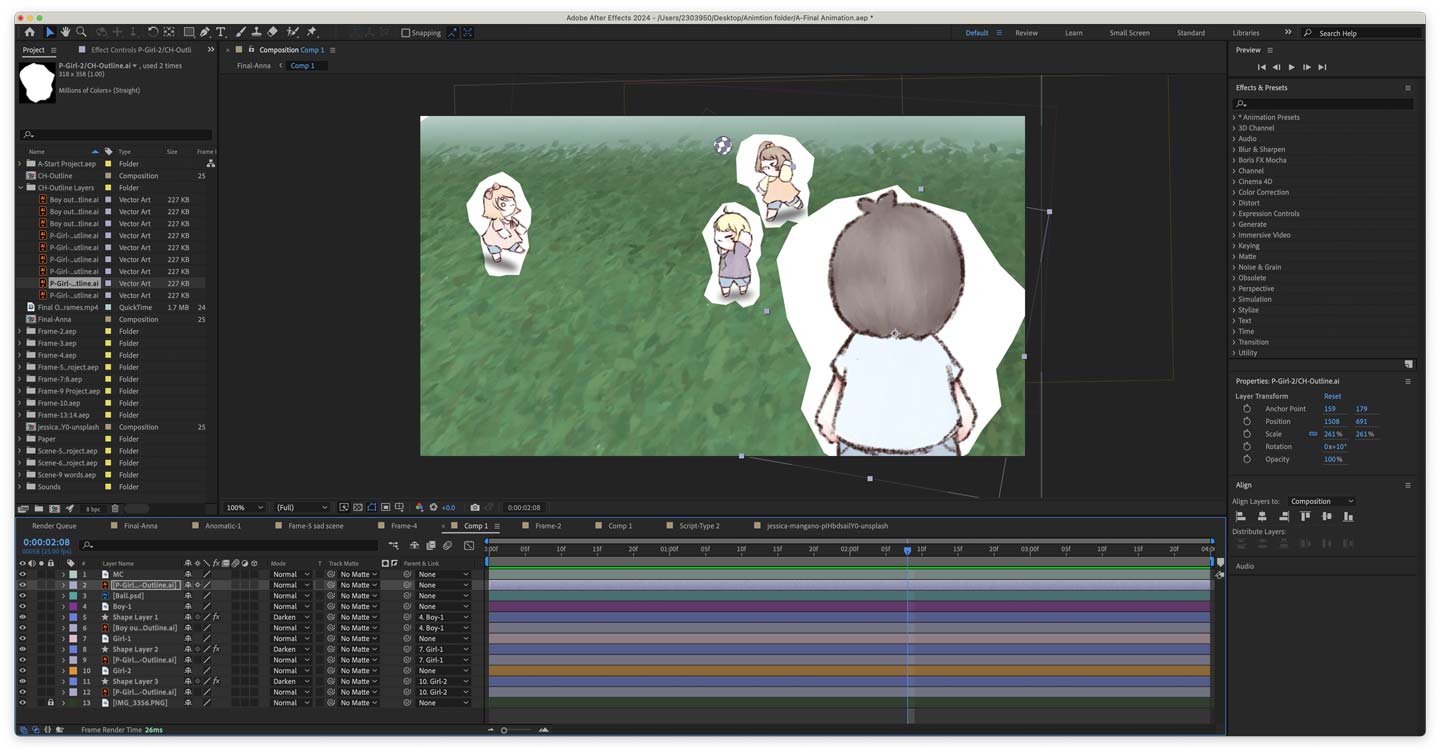Select the Puppet Pin tool
The height and width of the screenshot is (753, 1440).
[x=311, y=32]
